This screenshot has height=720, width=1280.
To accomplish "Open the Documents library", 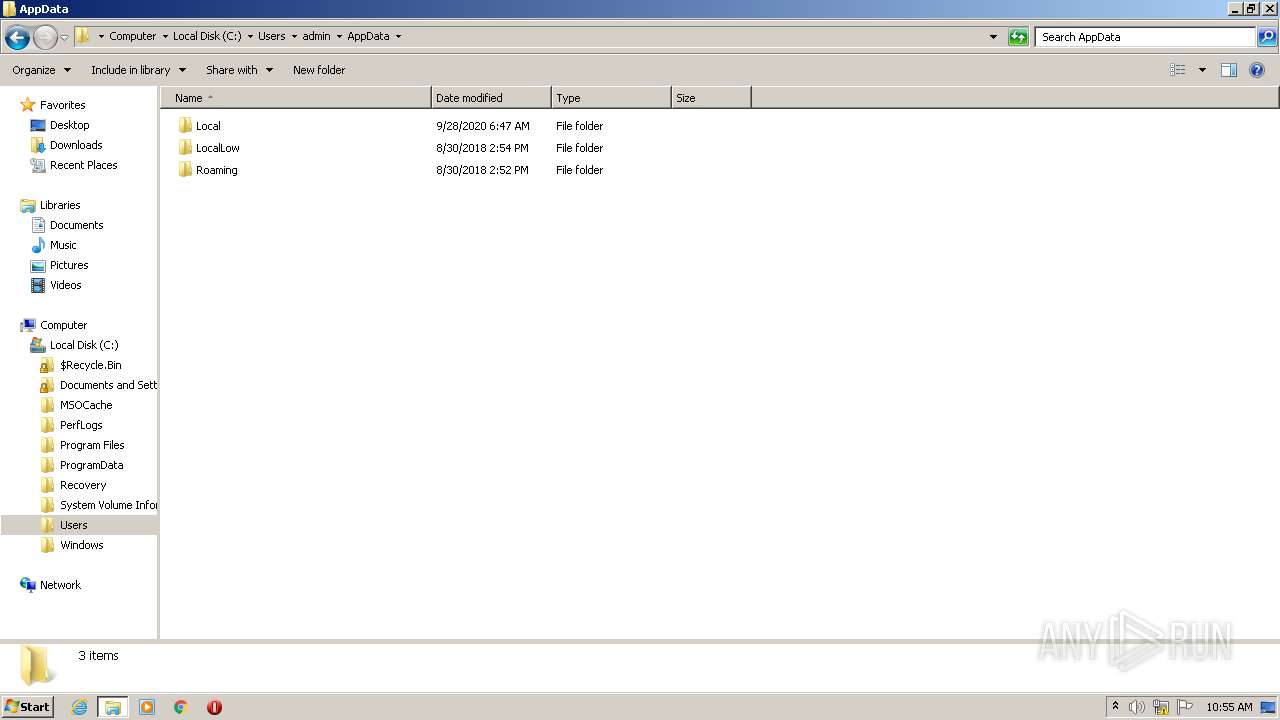I will click(x=76, y=225).
